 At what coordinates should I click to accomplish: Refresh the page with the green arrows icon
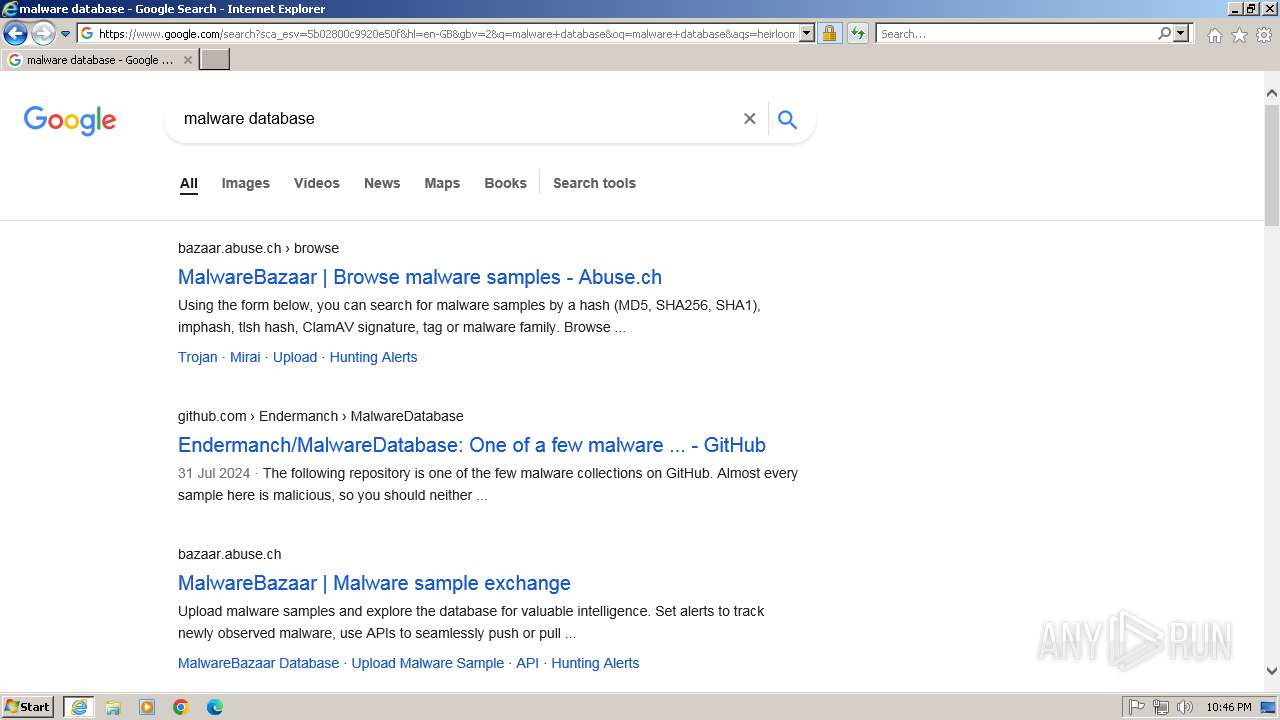[x=858, y=34]
